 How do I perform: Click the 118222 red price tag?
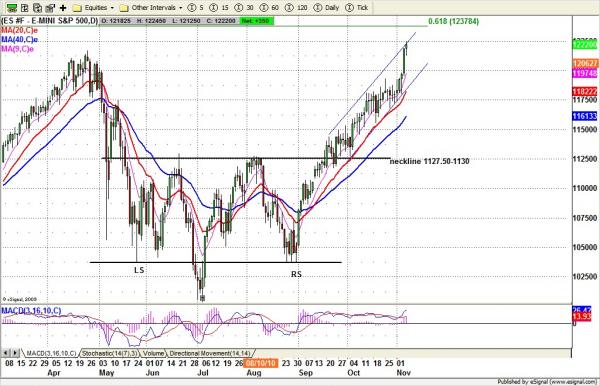click(x=585, y=91)
